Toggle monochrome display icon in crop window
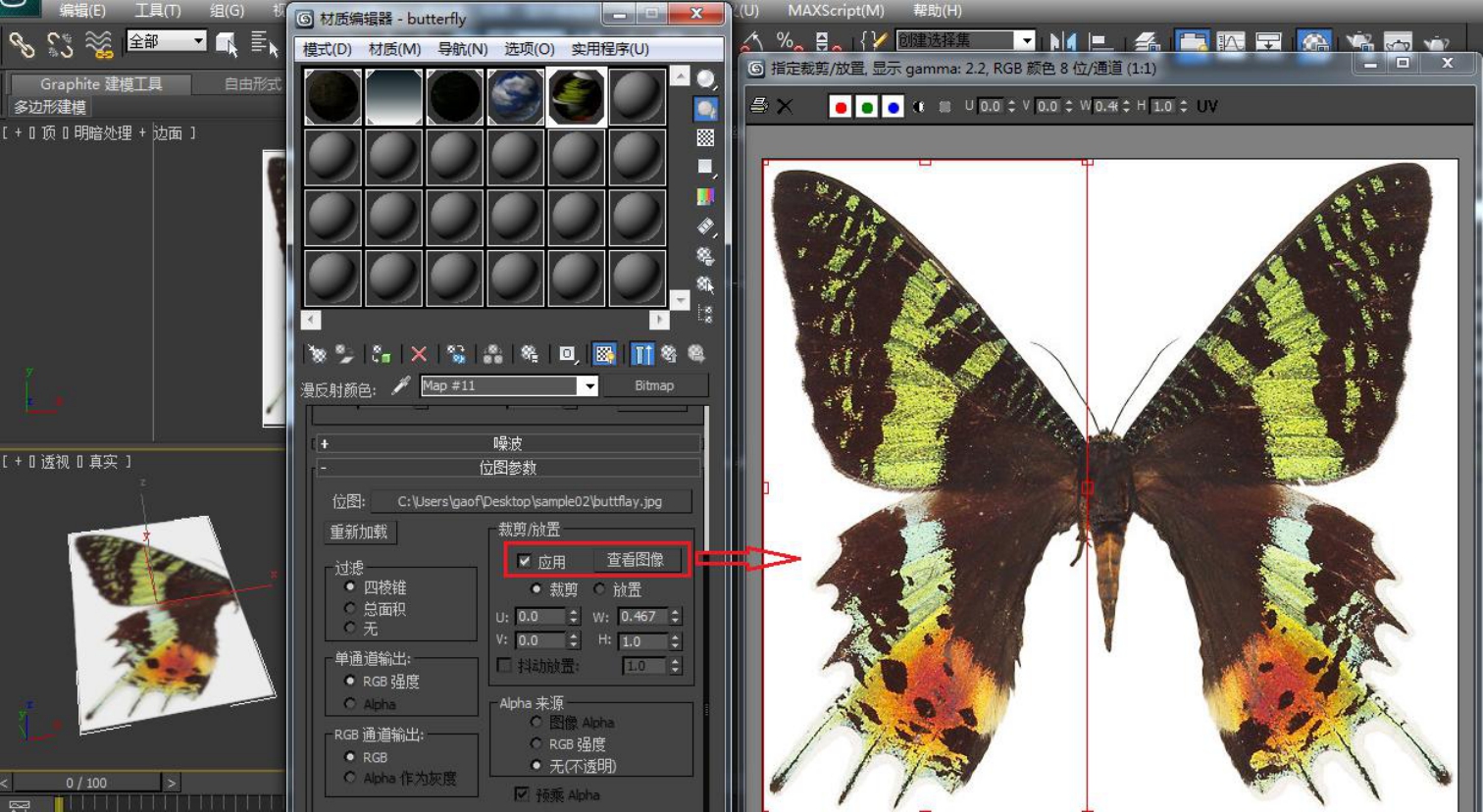This screenshot has width=1483, height=812. (918, 107)
